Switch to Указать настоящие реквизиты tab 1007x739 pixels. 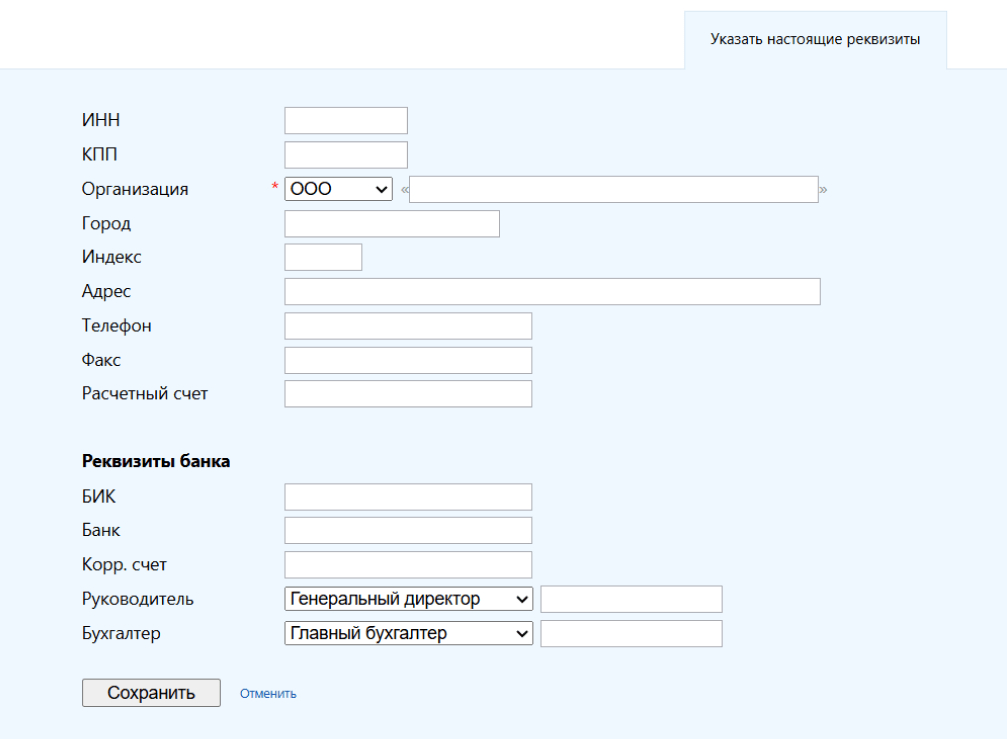[x=815, y=40]
